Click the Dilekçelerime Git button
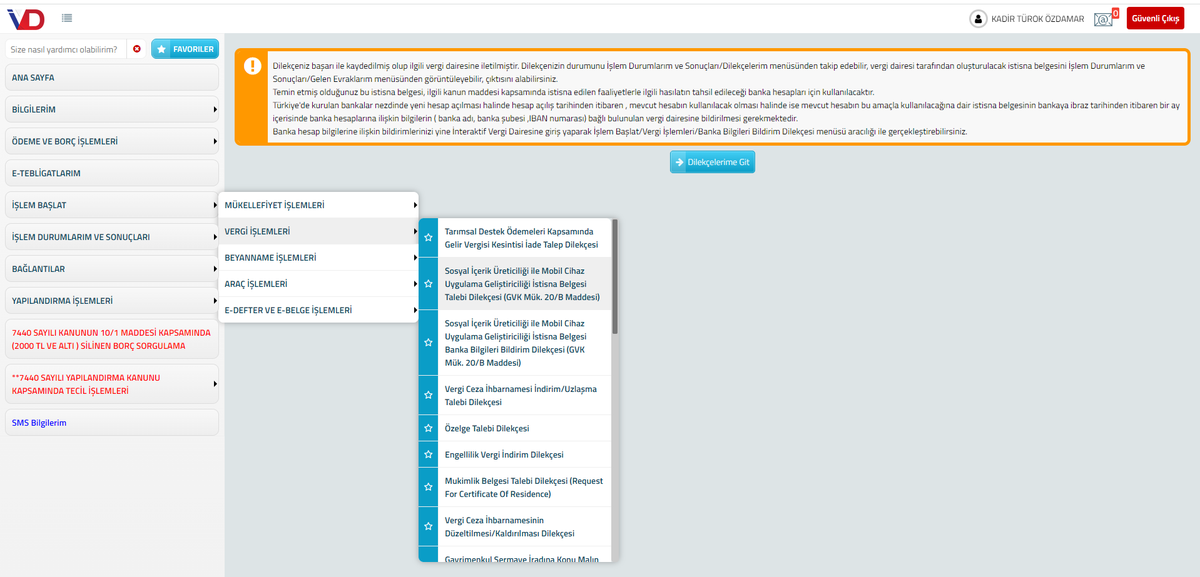This screenshot has width=1200, height=577. [x=712, y=162]
